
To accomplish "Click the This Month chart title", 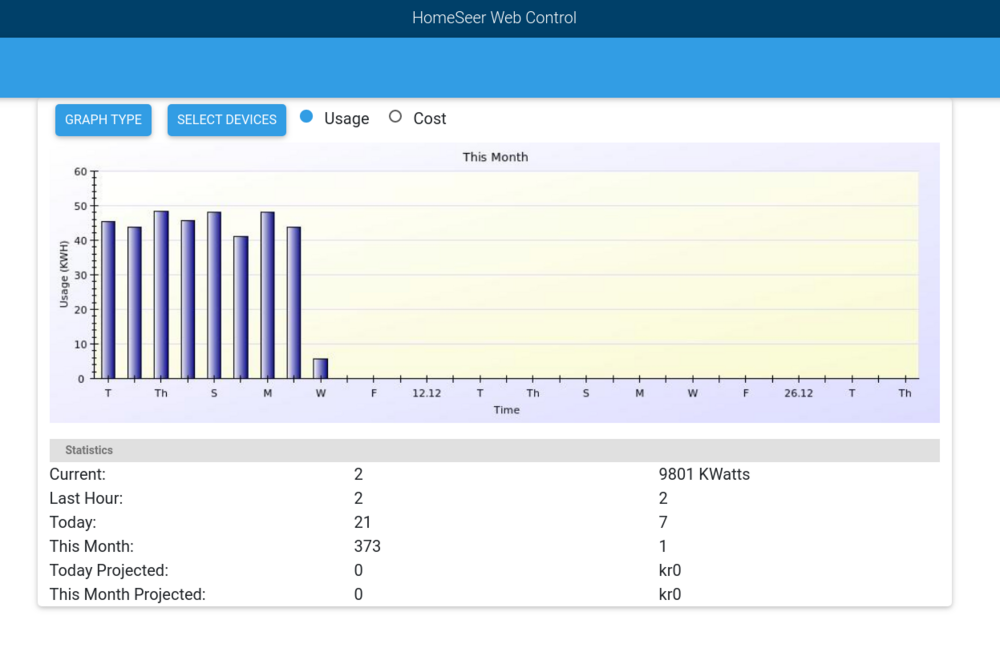I will [x=495, y=157].
